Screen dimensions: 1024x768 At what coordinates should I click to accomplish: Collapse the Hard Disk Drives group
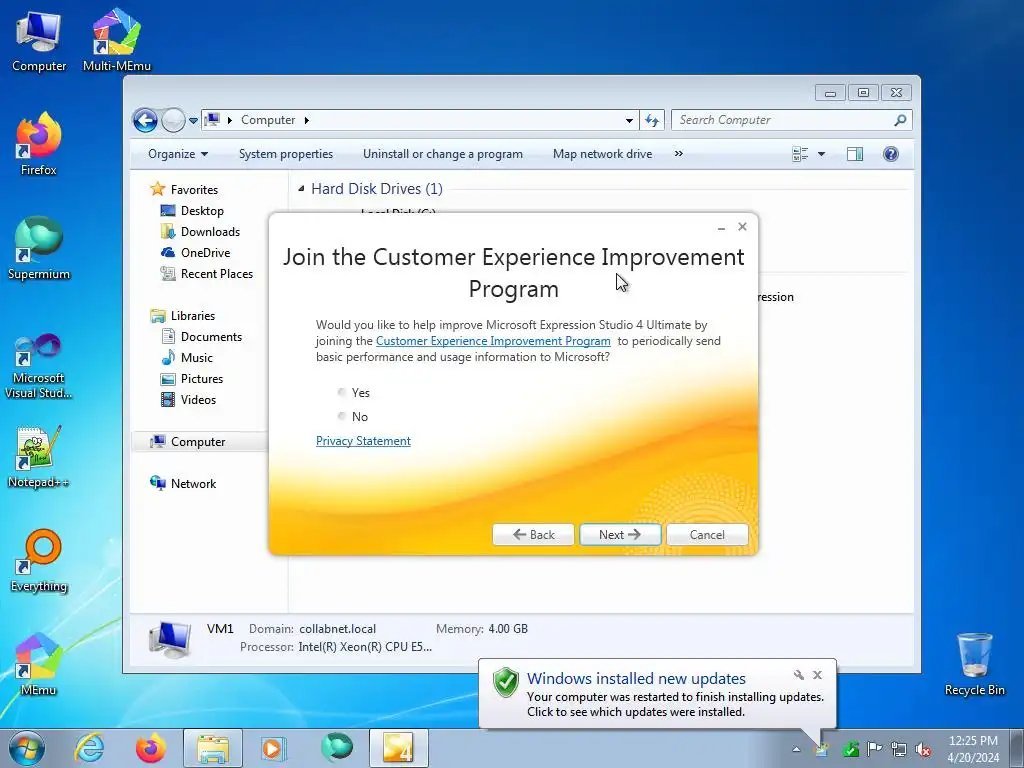pos(301,189)
